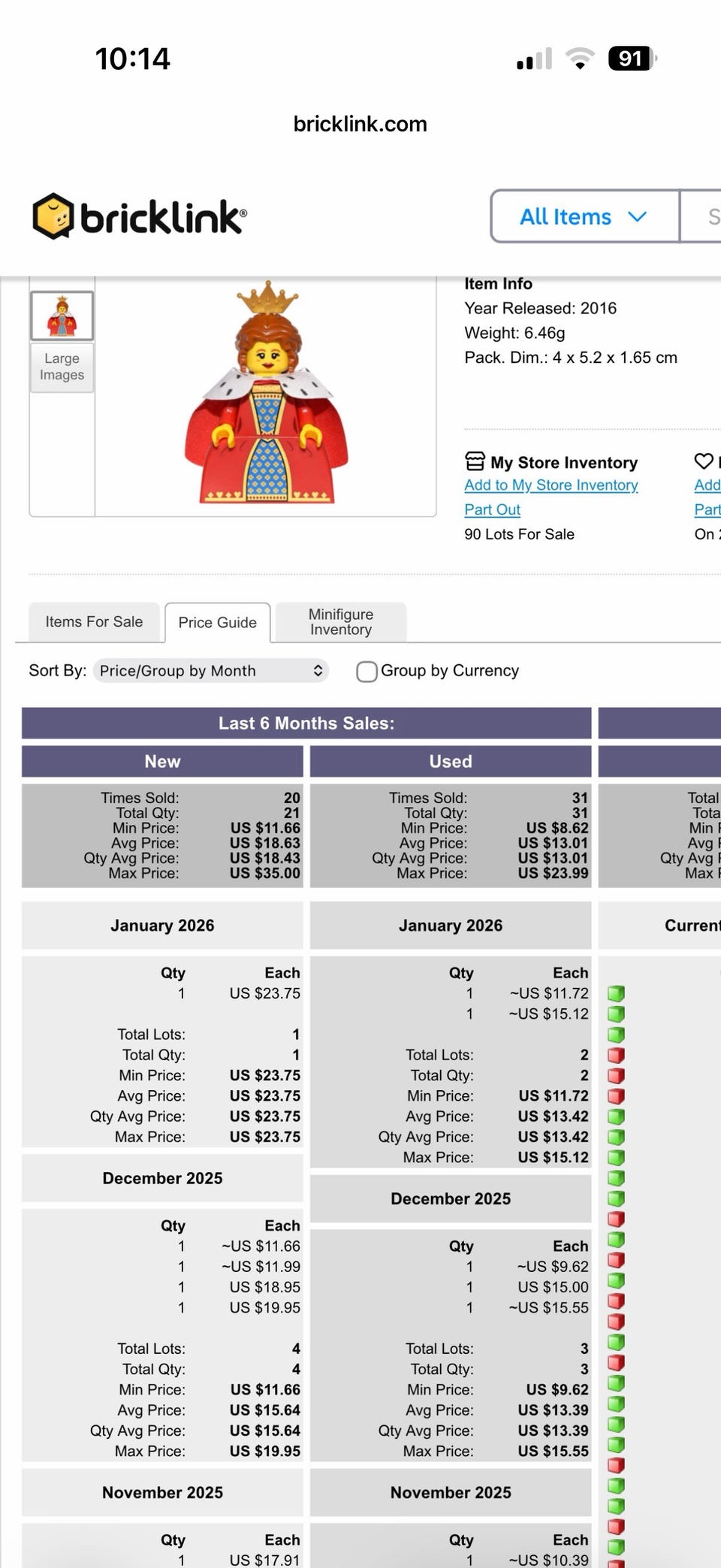Click the US $19.95 December sale price
Image resolution: width=721 pixels, height=1568 pixels.
[264, 1307]
